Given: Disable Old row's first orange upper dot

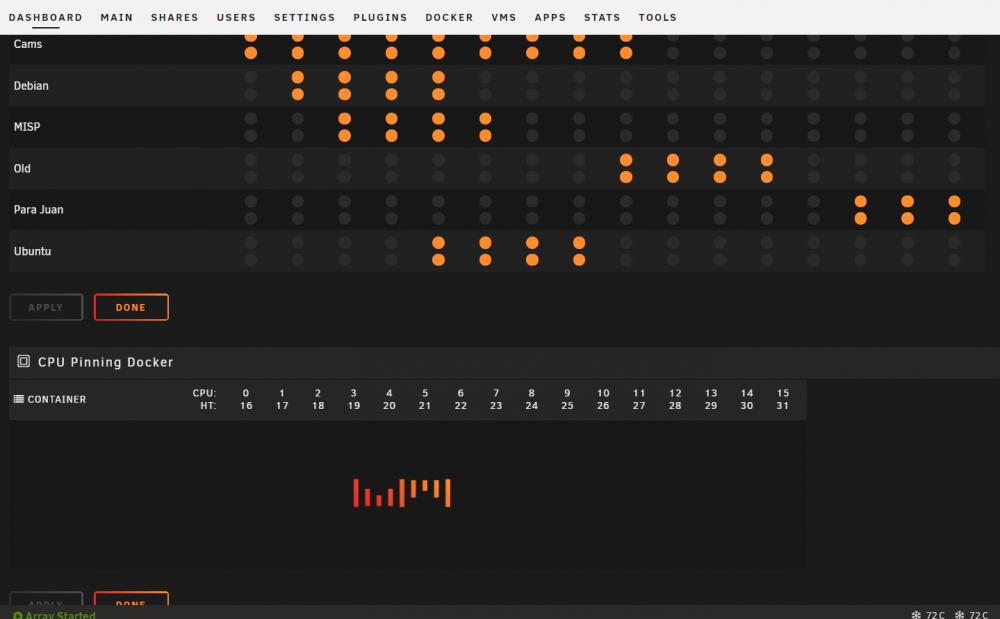Looking at the screenshot, I should coord(626,160).
